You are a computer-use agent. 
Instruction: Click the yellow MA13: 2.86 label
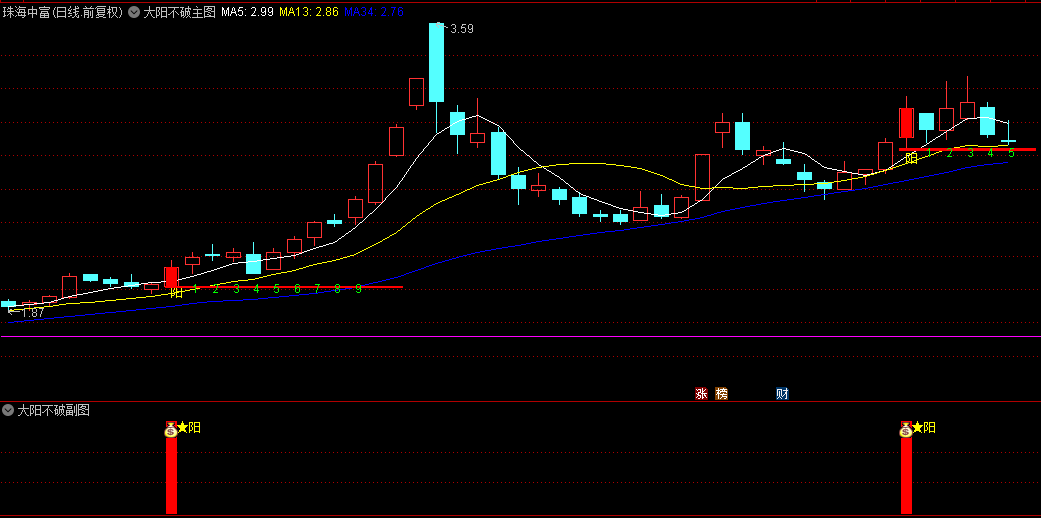click(309, 12)
